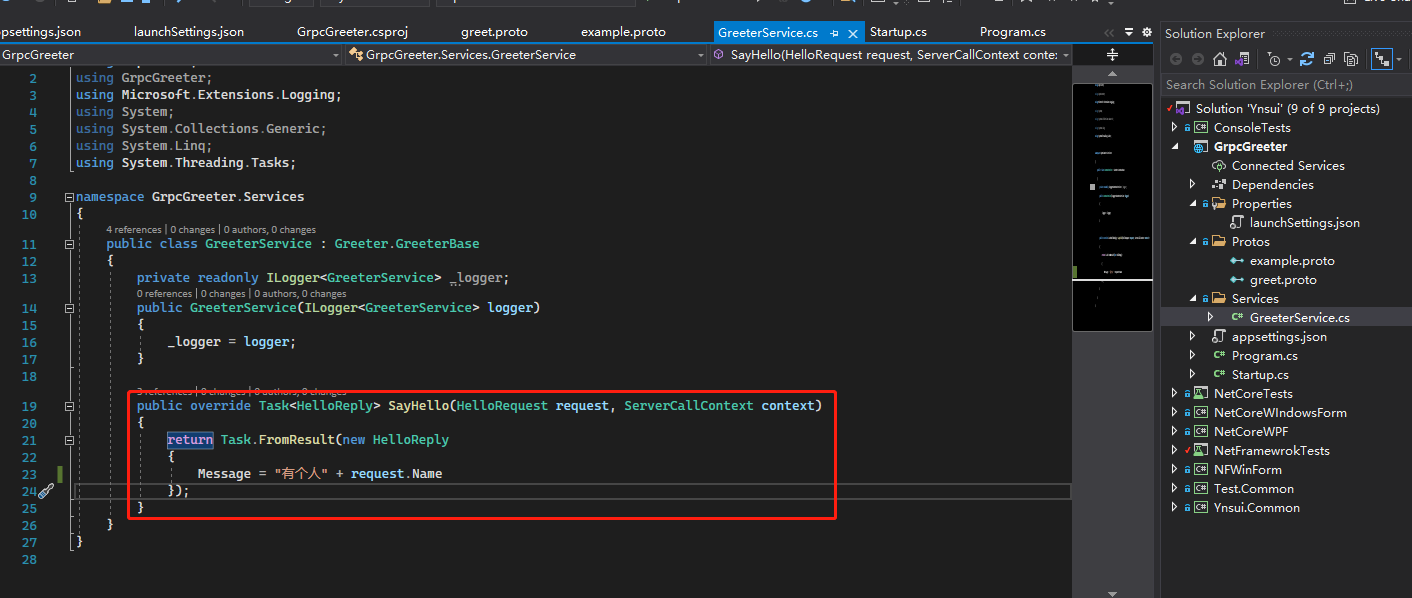Click the Forward arrow in Solution Explorer
The image size is (1412, 598).
pyautogui.click(x=1198, y=59)
